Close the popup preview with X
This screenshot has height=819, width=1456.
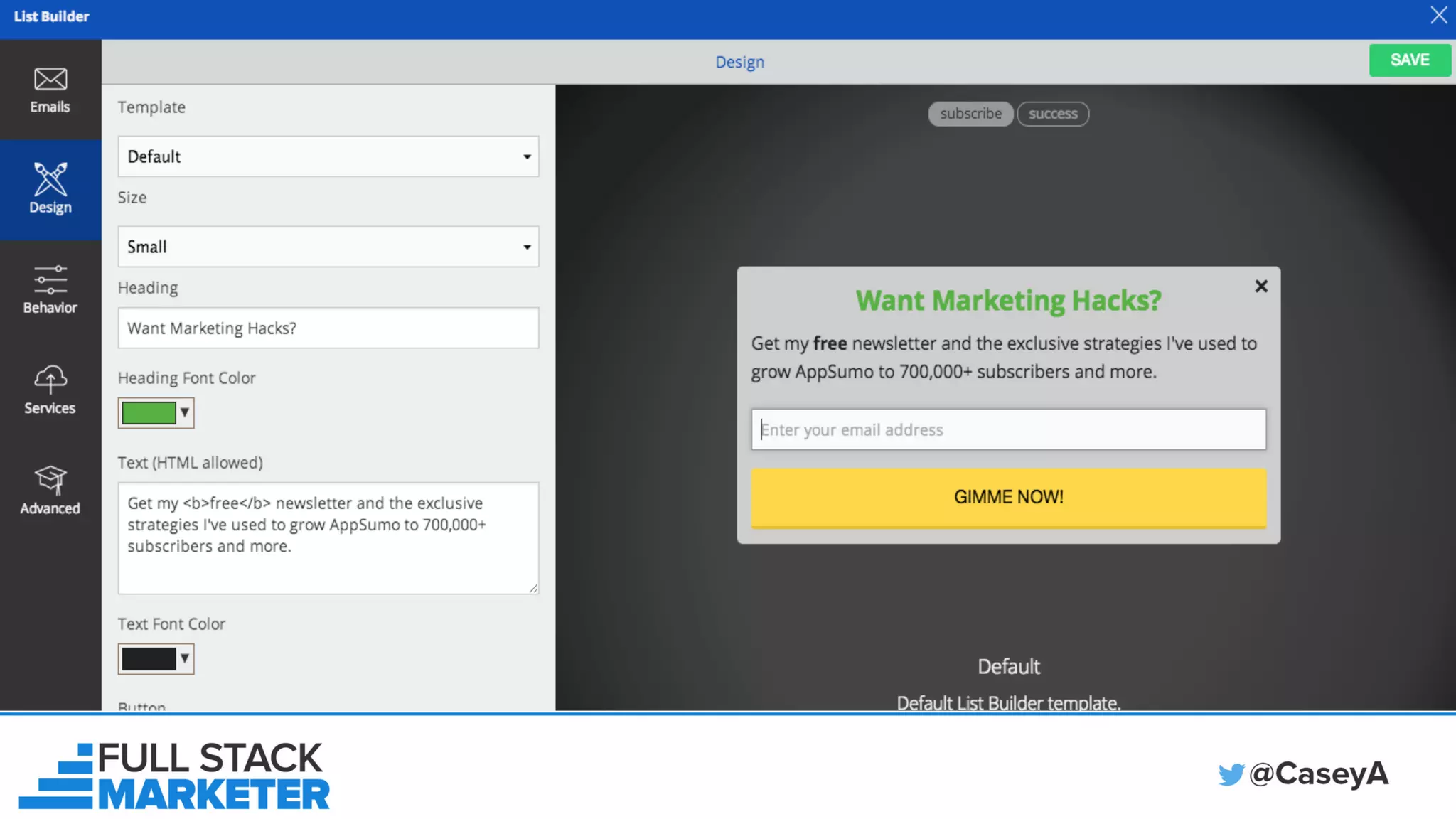click(x=1261, y=286)
